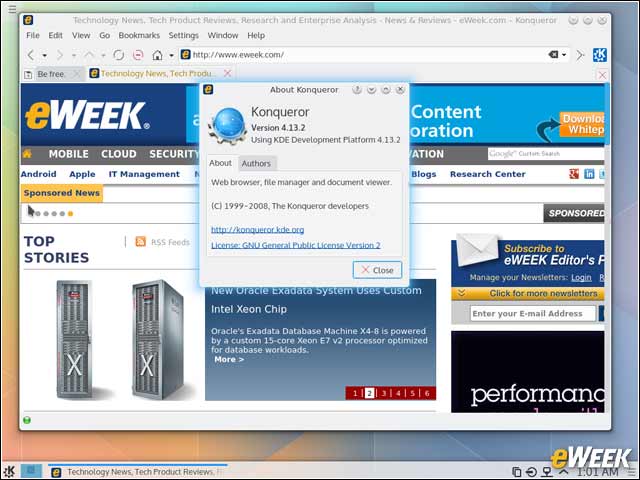The width and height of the screenshot is (640, 480).
Task: Switch to the Authors tab in About dialog
Action: pyautogui.click(x=256, y=163)
